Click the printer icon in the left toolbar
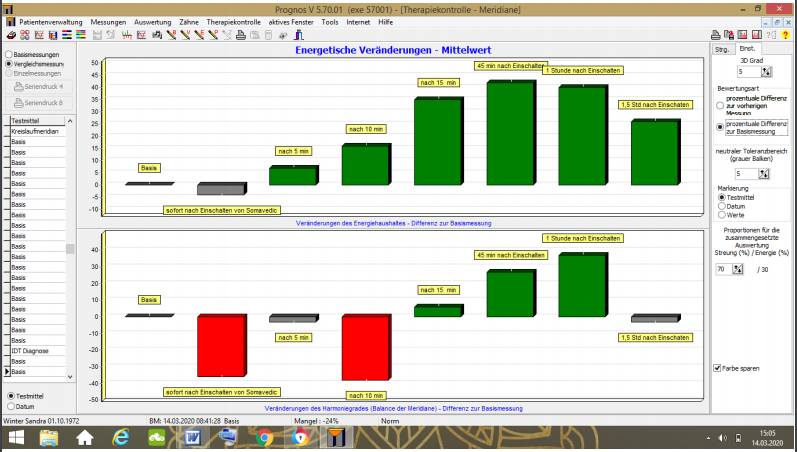797x452 pixels. pyautogui.click(x=240, y=36)
